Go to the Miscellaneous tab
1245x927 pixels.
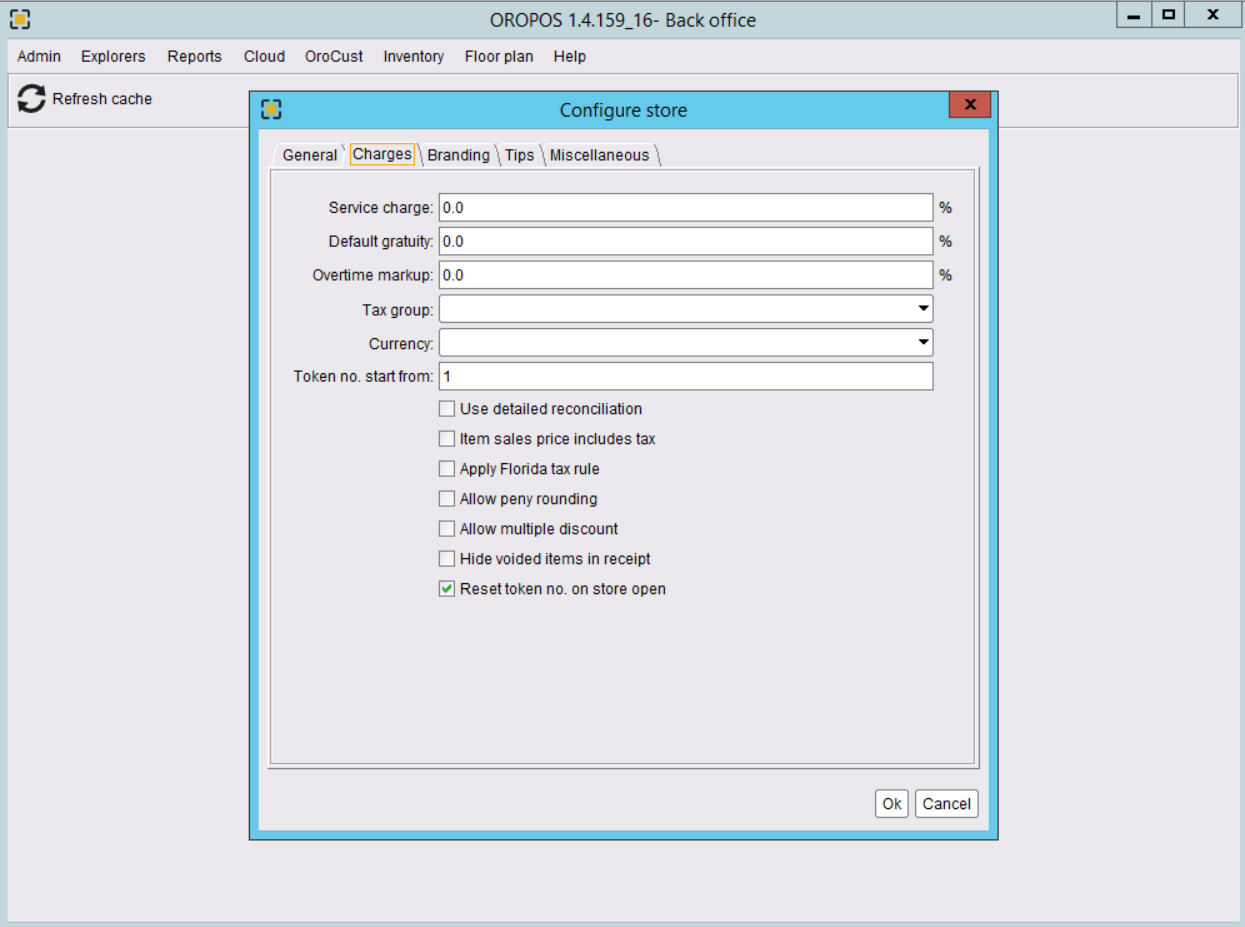click(x=599, y=155)
